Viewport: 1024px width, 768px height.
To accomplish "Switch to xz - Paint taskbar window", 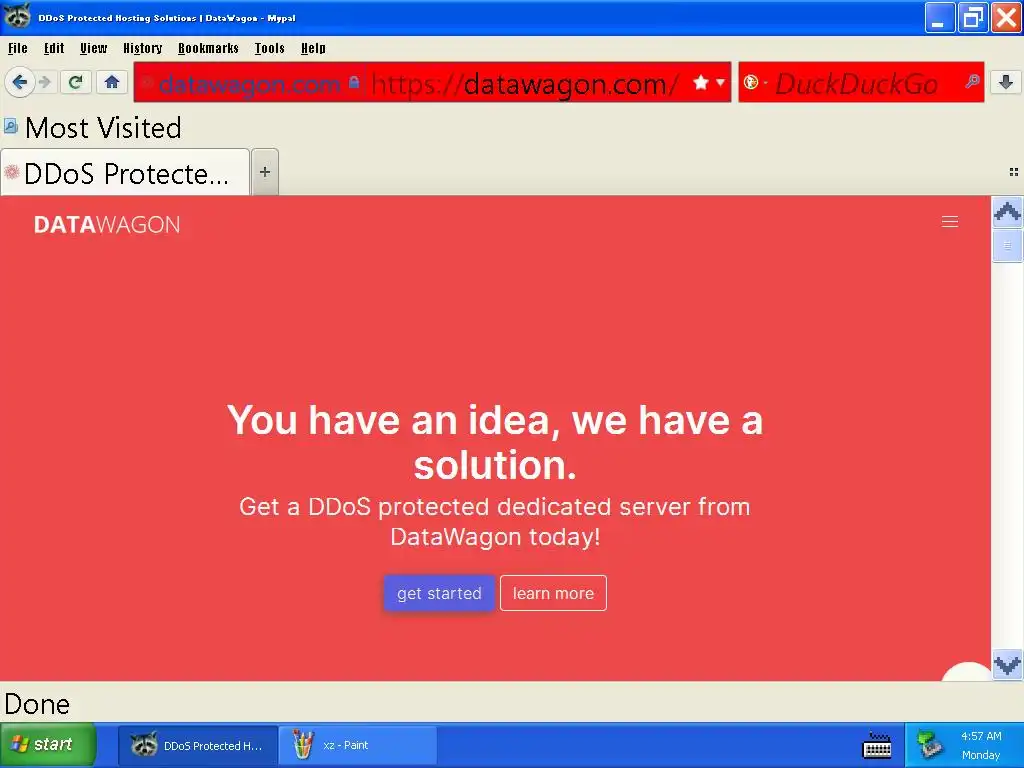I will [357, 745].
